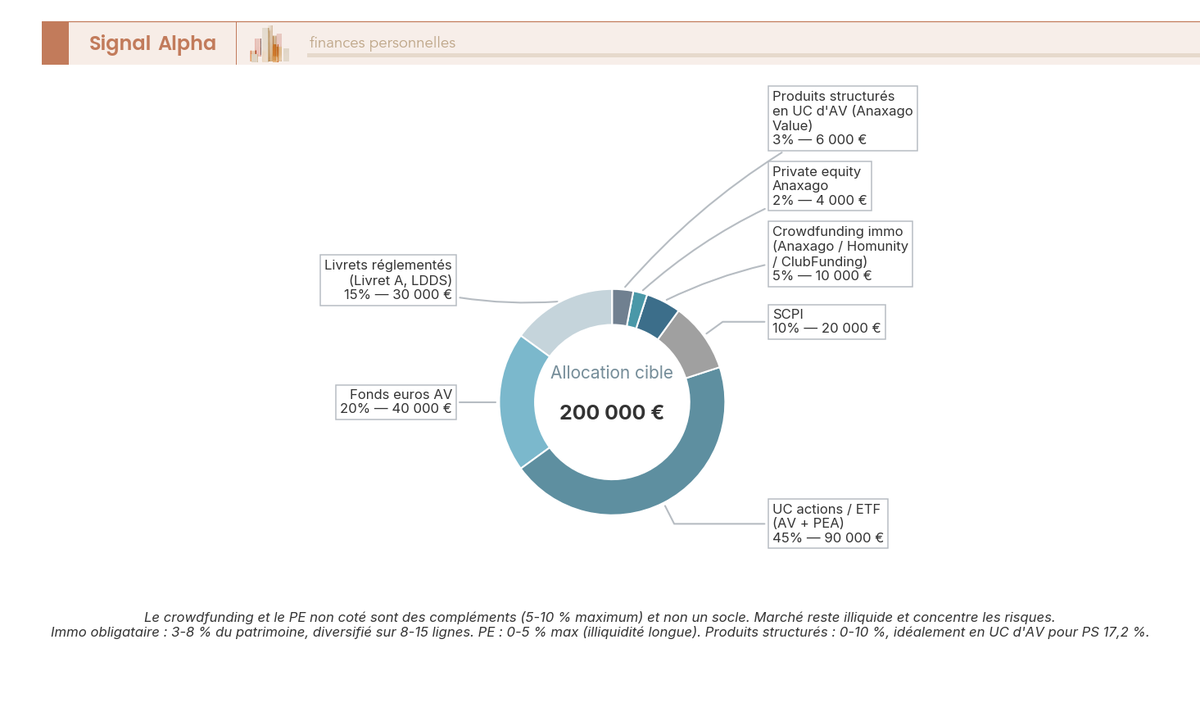This screenshot has height=721, width=1200.
Task: Click the 'SCPI 10% — 20 000 €' label
Action: [826, 321]
